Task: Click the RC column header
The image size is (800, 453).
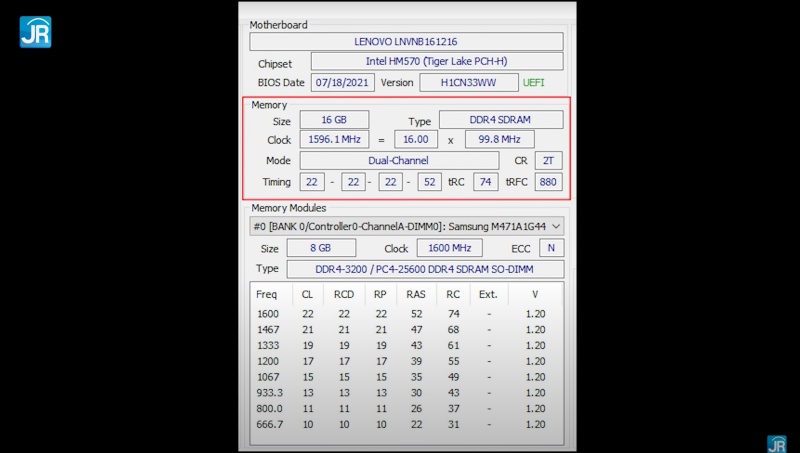Action: pos(453,294)
